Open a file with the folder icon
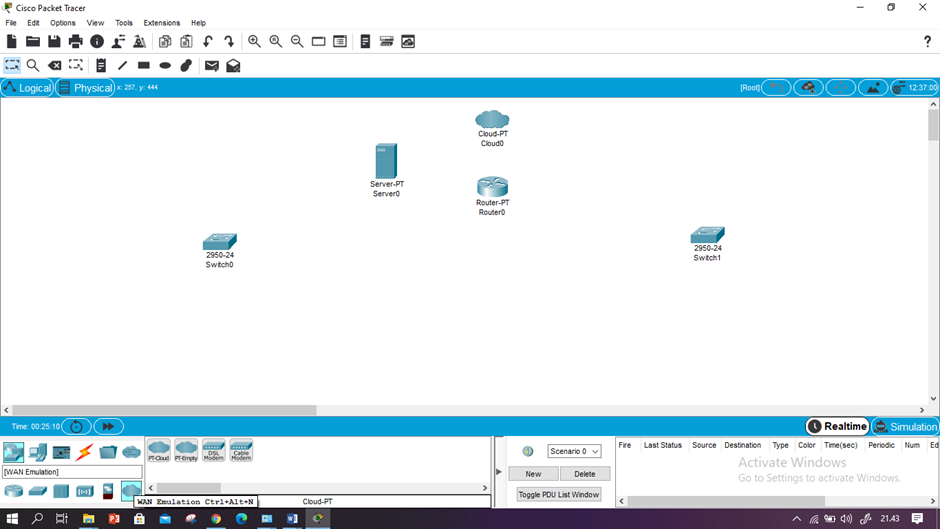Screen dimensions: 940x529 pyautogui.click(x=33, y=41)
